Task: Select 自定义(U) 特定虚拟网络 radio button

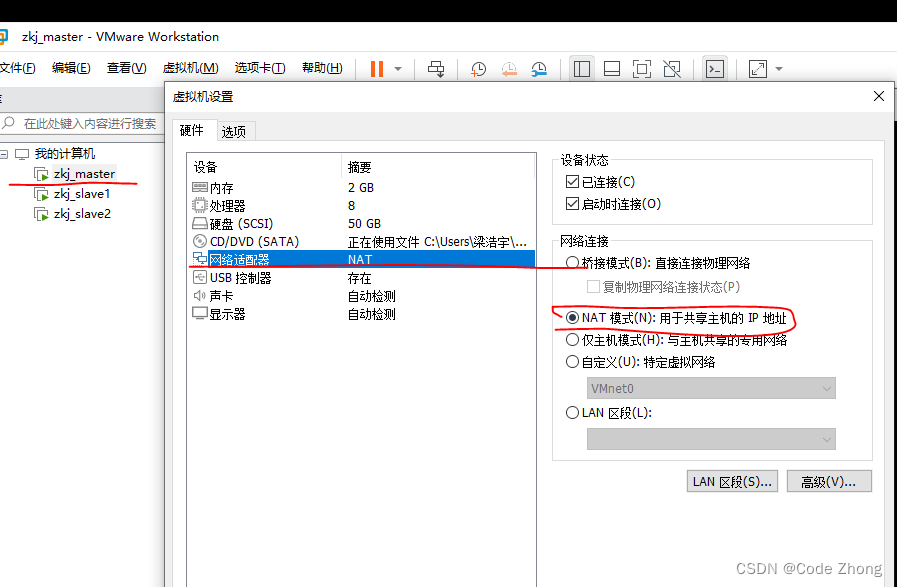Action: click(572, 362)
